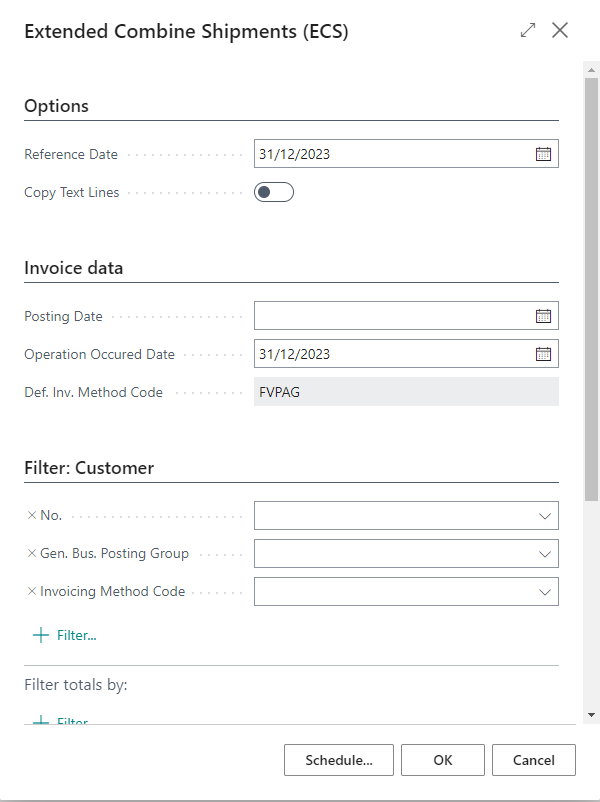Expand dialog to full page with diagonal arrow
This screenshot has height=802, width=600.
click(527, 30)
